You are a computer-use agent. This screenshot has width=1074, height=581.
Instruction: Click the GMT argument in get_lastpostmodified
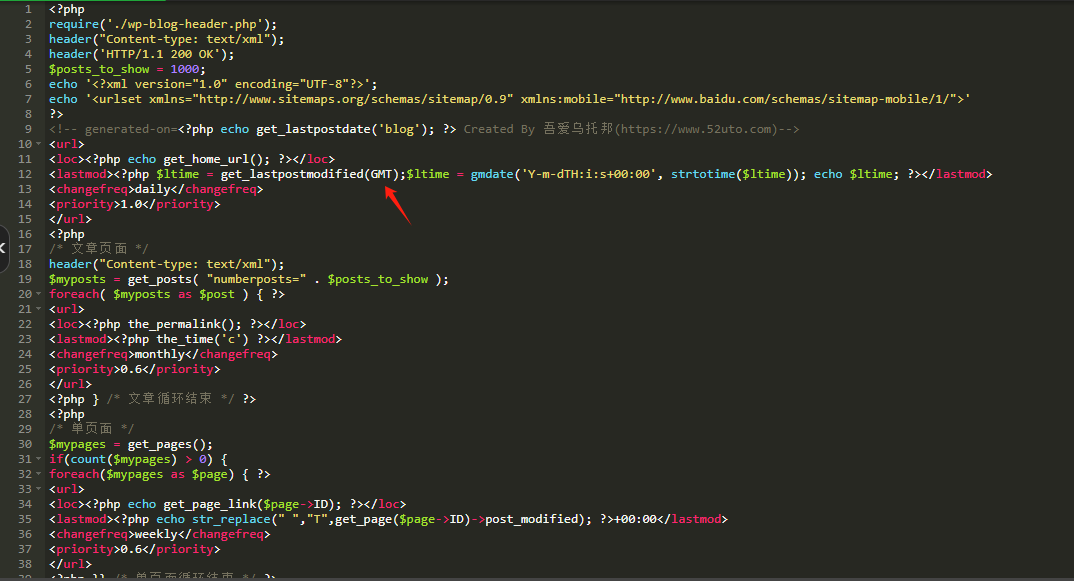click(381, 174)
